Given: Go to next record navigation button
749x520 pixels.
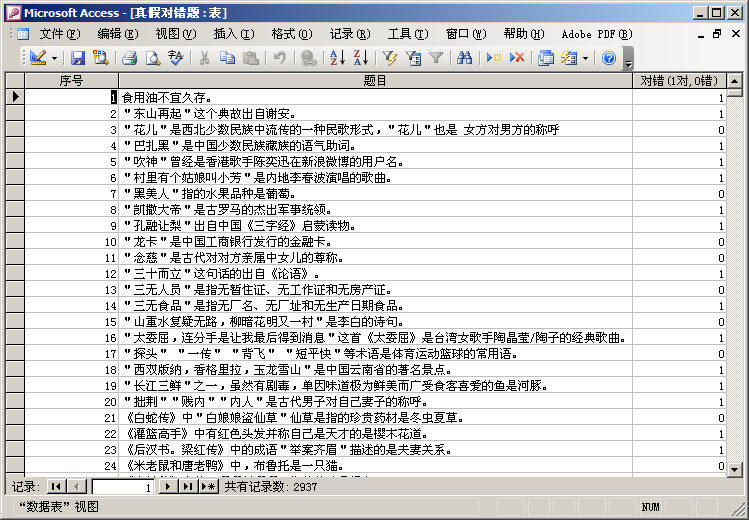Looking at the screenshot, I should 168,487.
